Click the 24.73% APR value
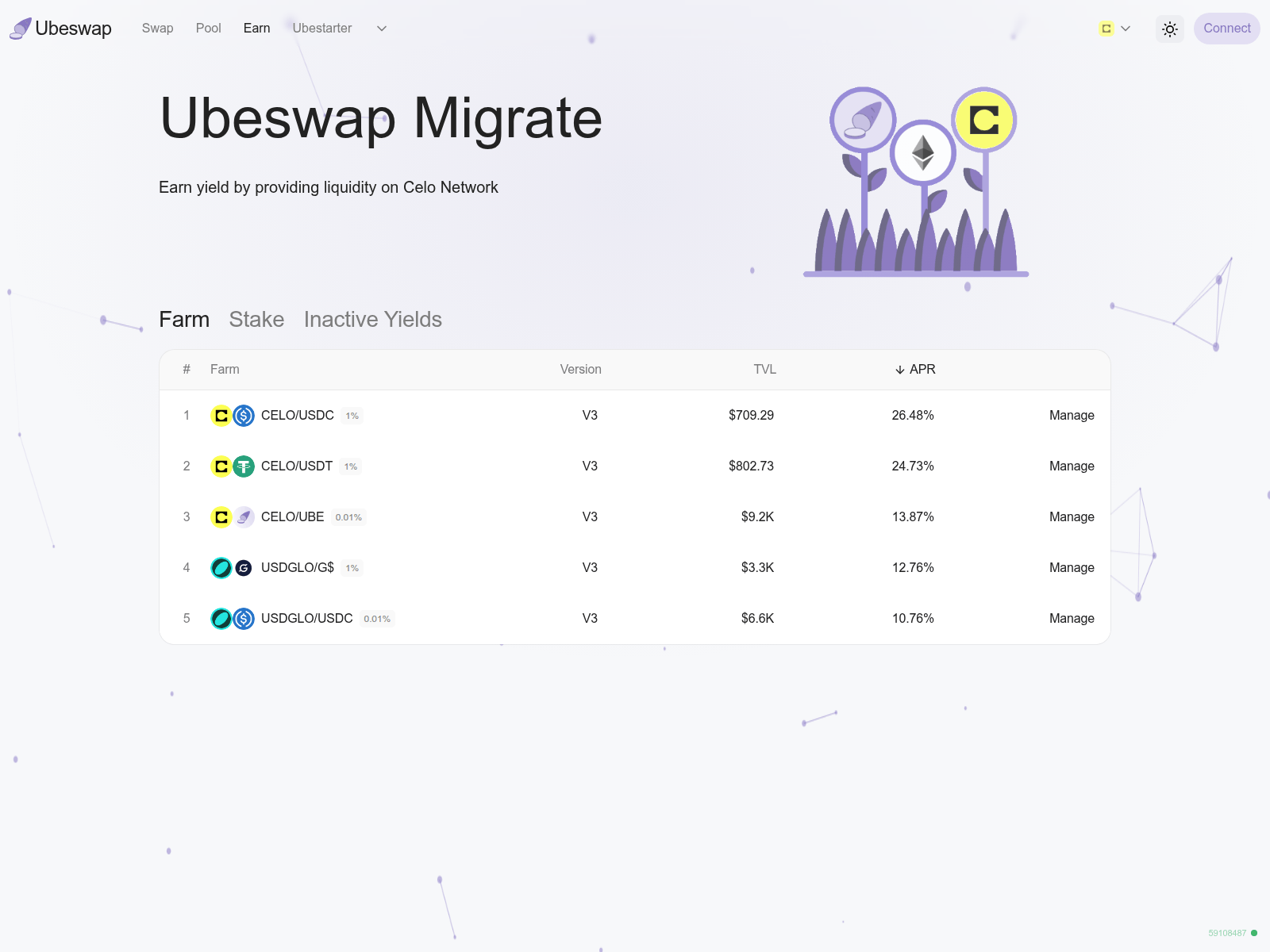1270x952 pixels. point(913,466)
